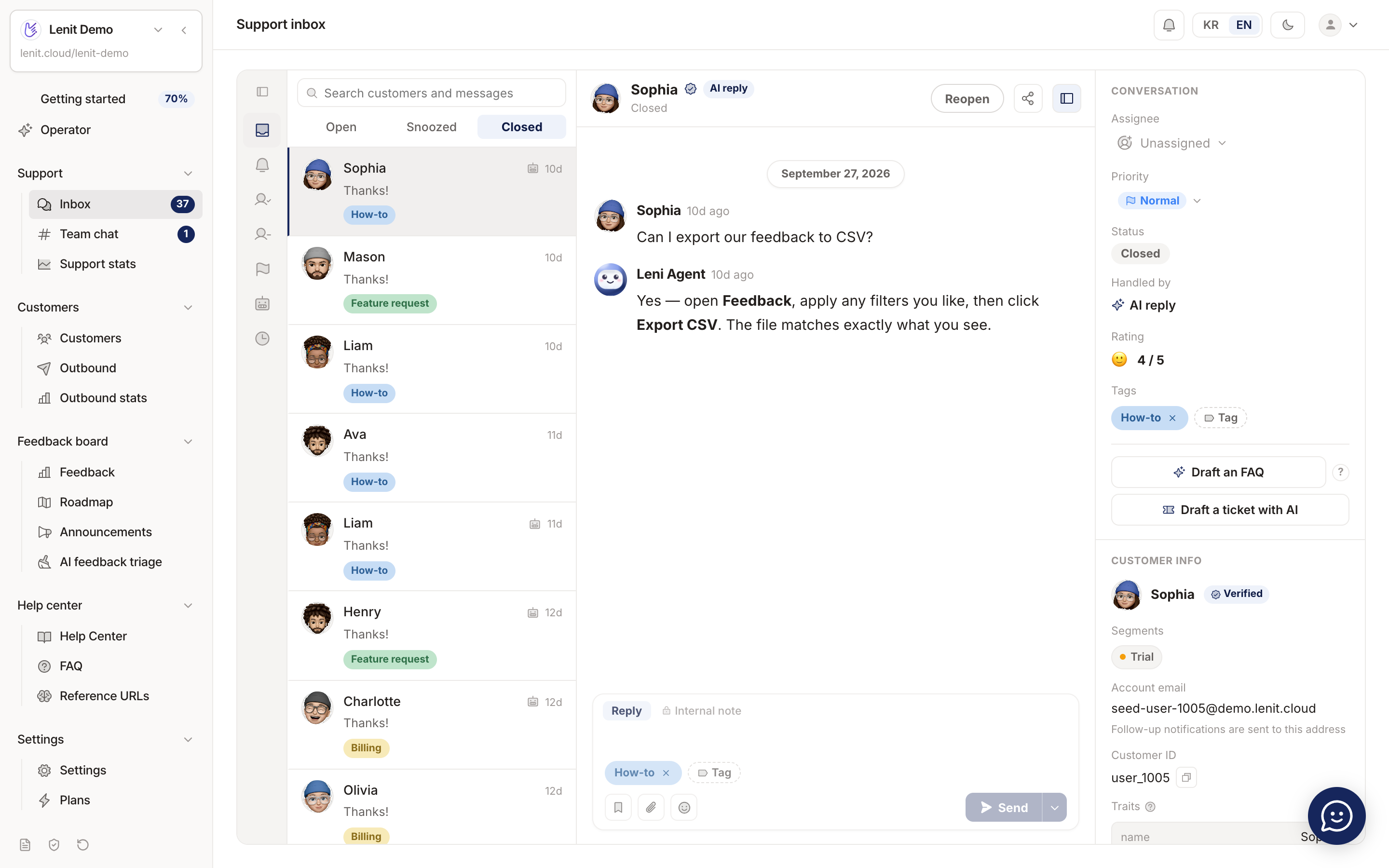Image resolution: width=1389 pixels, height=868 pixels.
Task: Open the Assignee Unassigned dropdown
Action: pyautogui.click(x=1171, y=143)
